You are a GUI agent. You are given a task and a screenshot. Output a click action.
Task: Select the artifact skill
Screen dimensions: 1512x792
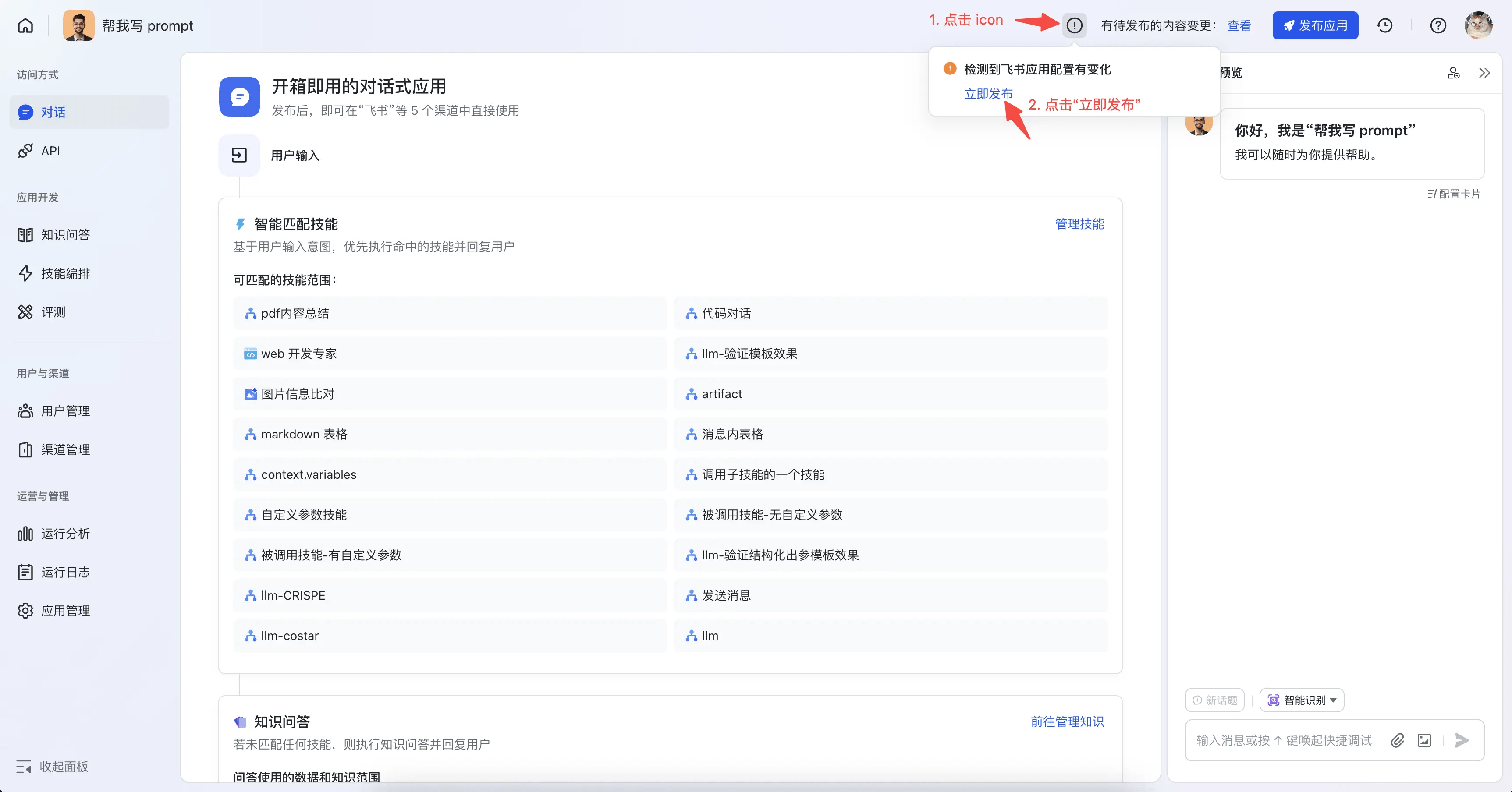891,394
